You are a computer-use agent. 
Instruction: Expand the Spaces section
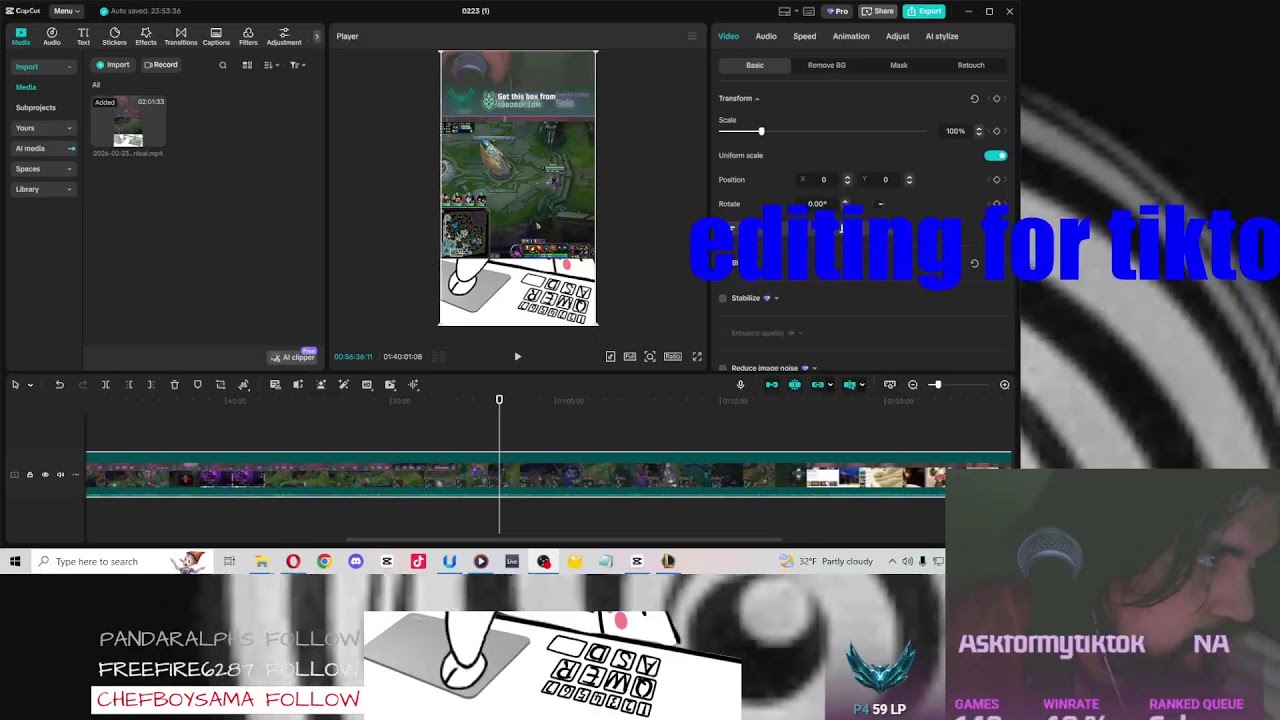pos(44,169)
